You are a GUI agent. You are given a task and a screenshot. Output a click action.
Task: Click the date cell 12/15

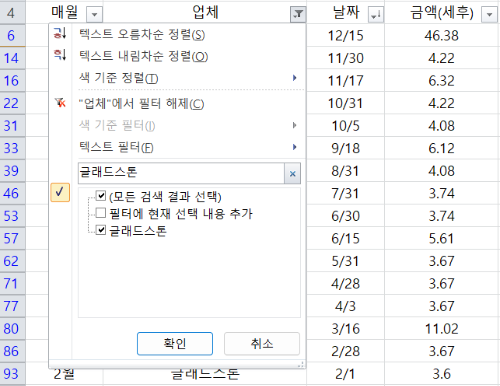[345, 35]
